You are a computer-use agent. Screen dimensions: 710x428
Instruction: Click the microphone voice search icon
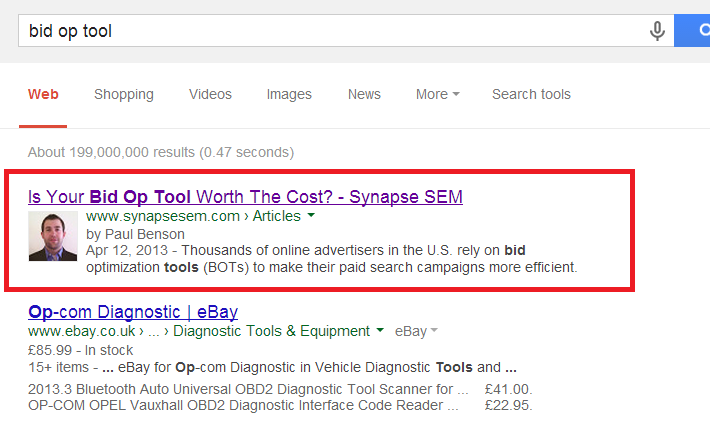[x=657, y=31]
